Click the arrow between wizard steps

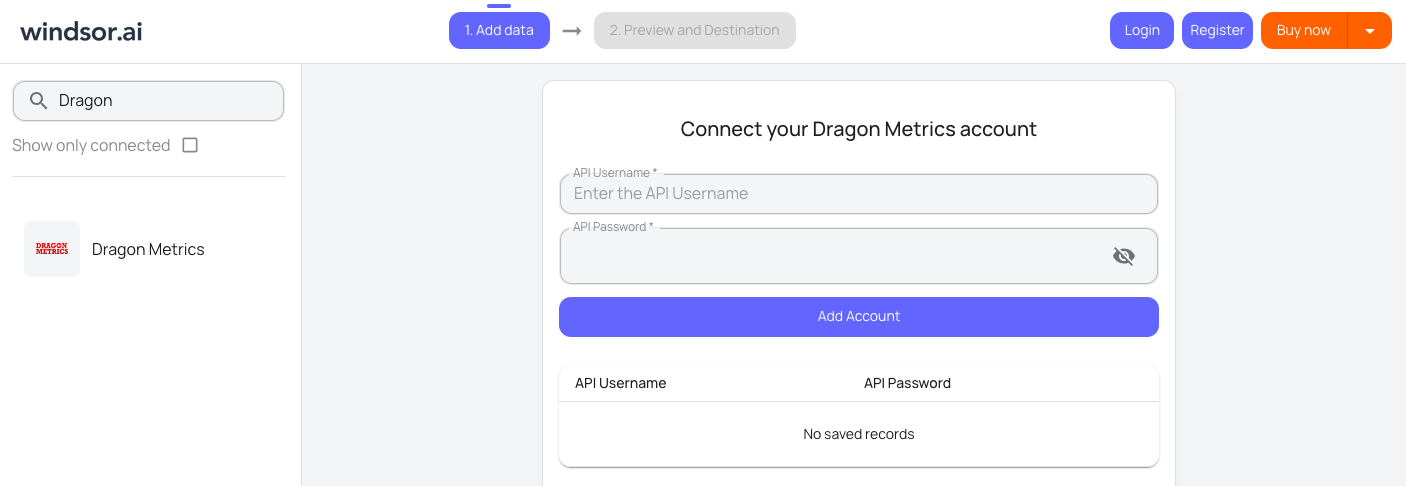pos(572,31)
